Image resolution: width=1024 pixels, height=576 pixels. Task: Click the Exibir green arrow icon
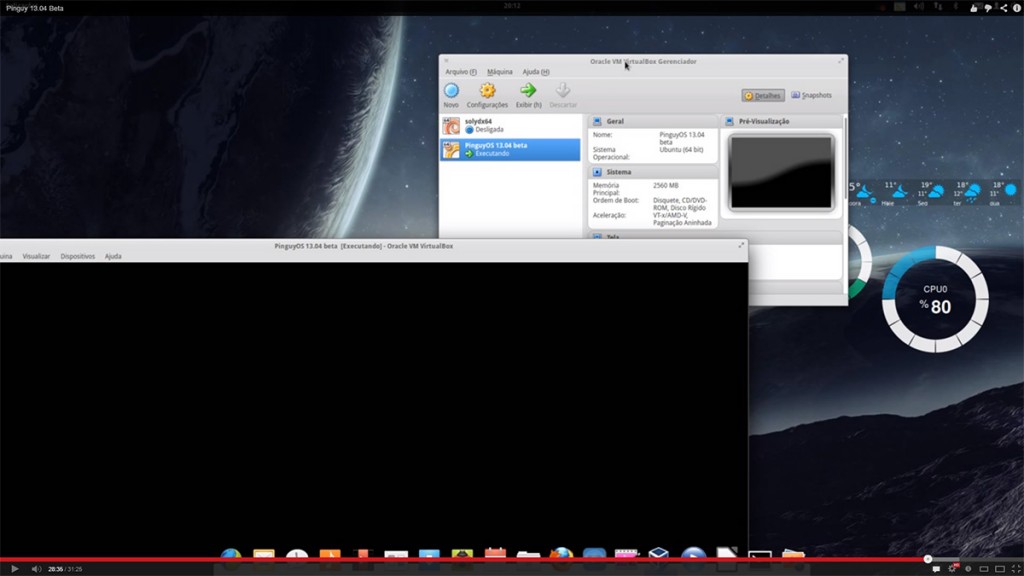528,92
